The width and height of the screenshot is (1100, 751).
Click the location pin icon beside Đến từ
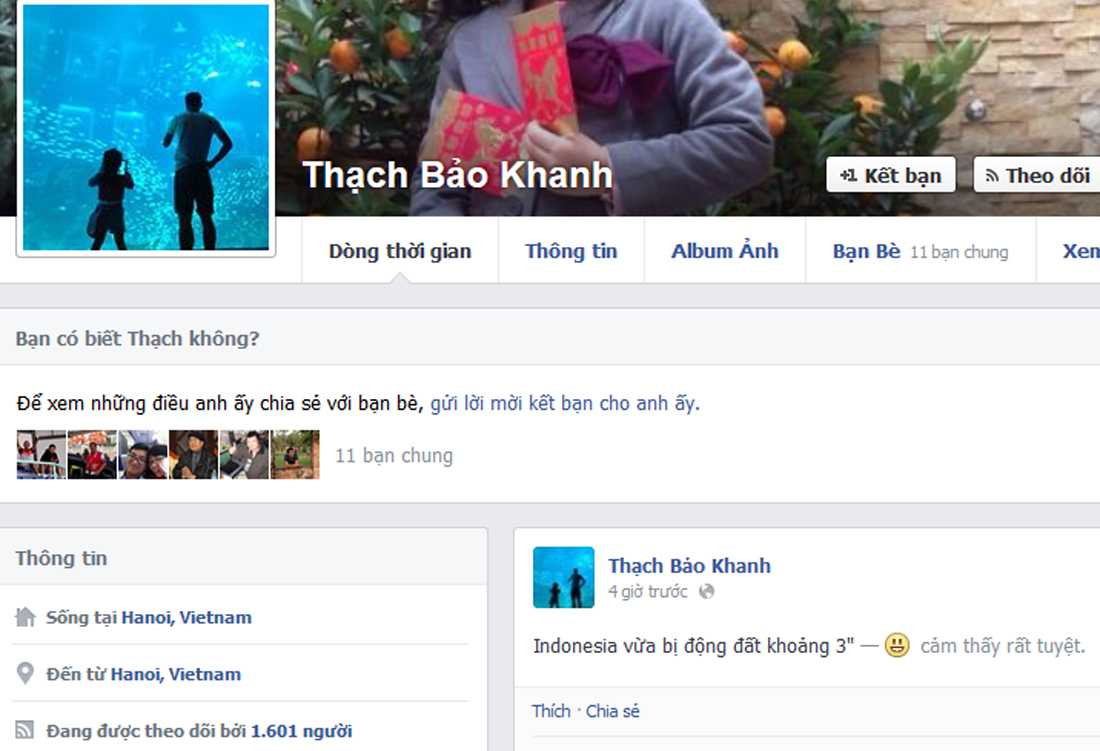tap(25, 673)
